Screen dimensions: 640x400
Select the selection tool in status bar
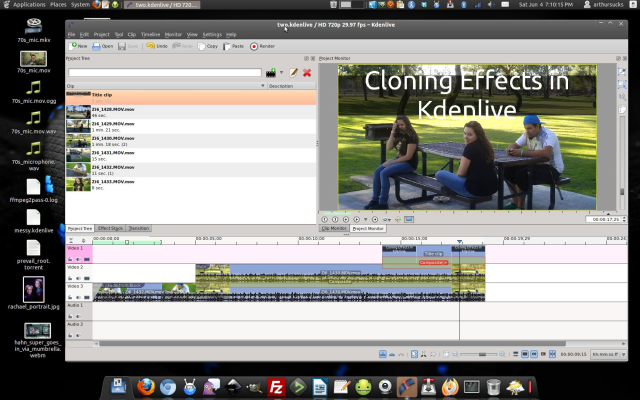[x=414, y=354]
